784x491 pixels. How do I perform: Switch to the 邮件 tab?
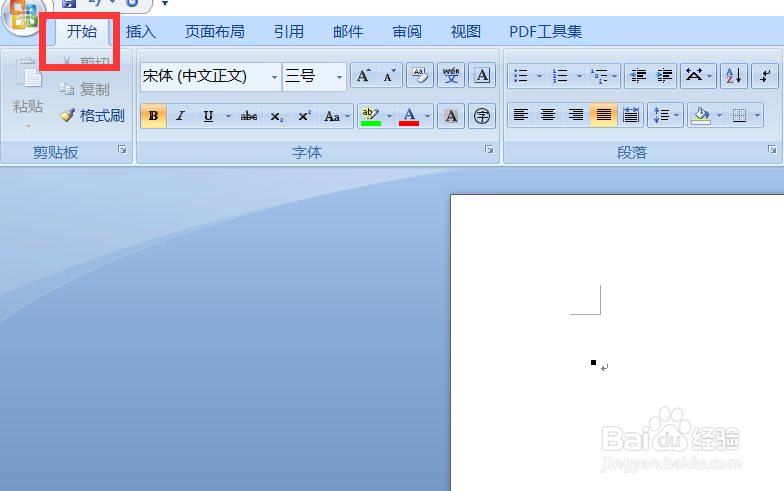348,32
